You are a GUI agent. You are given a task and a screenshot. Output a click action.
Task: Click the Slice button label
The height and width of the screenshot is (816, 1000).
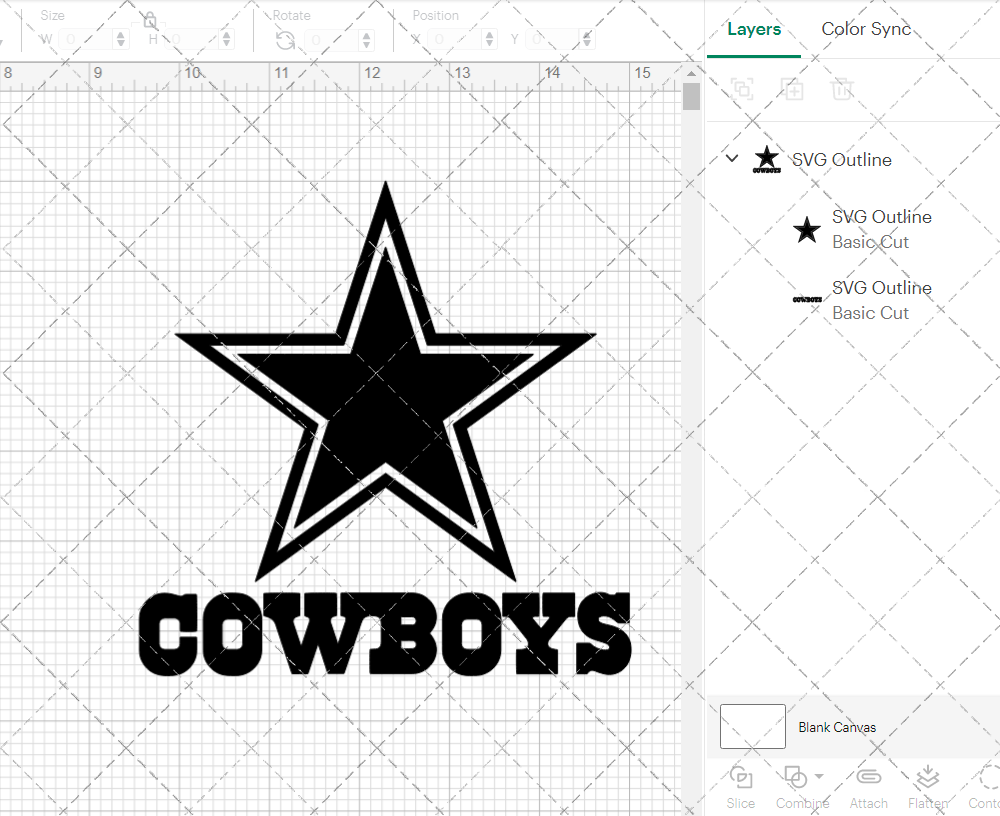(740, 803)
